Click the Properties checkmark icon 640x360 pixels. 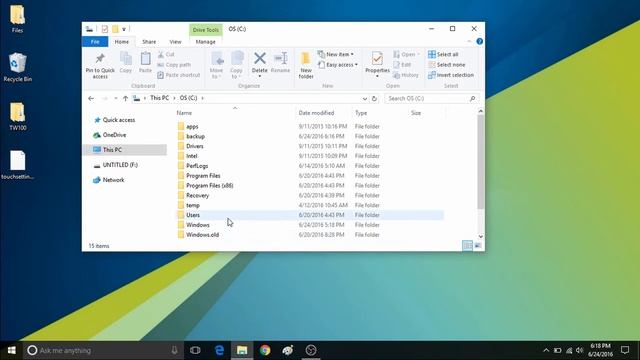[377, 59]
